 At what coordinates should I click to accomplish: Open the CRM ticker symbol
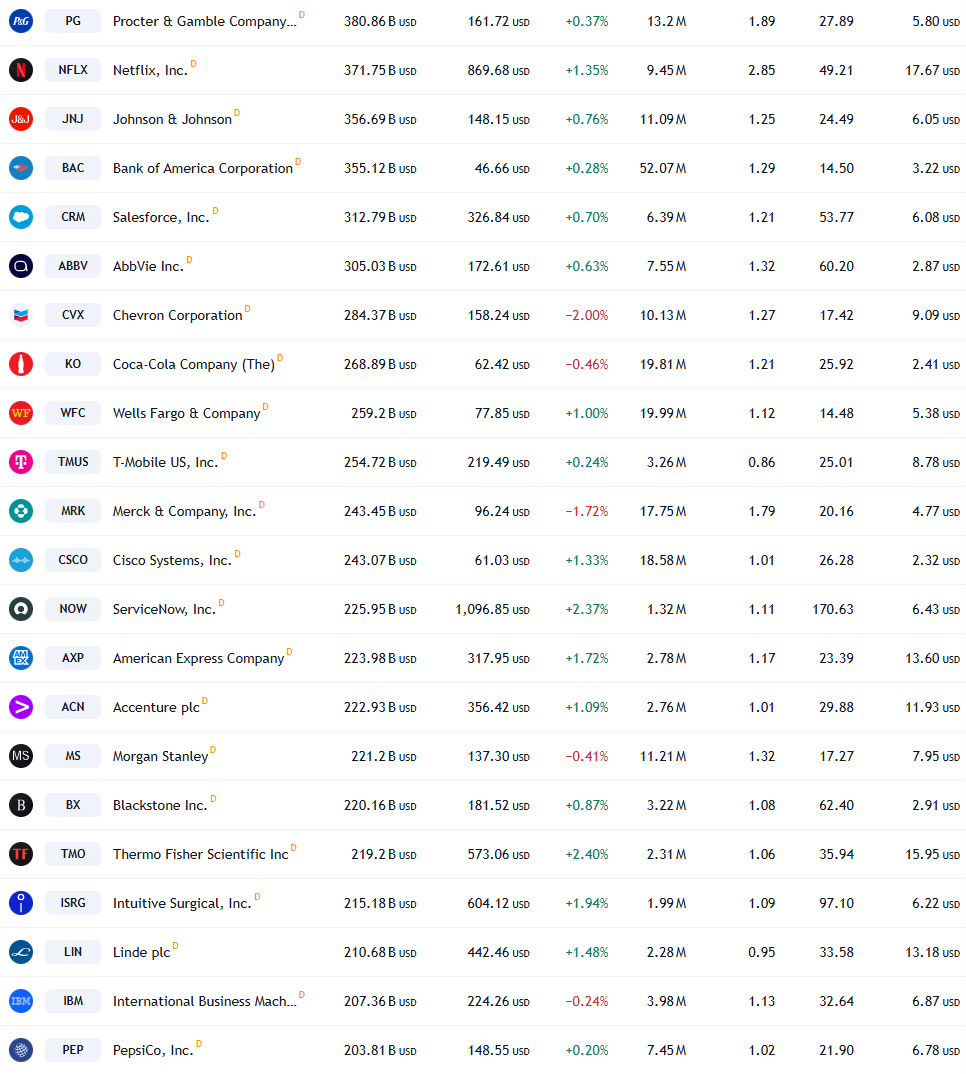(73, 217)
